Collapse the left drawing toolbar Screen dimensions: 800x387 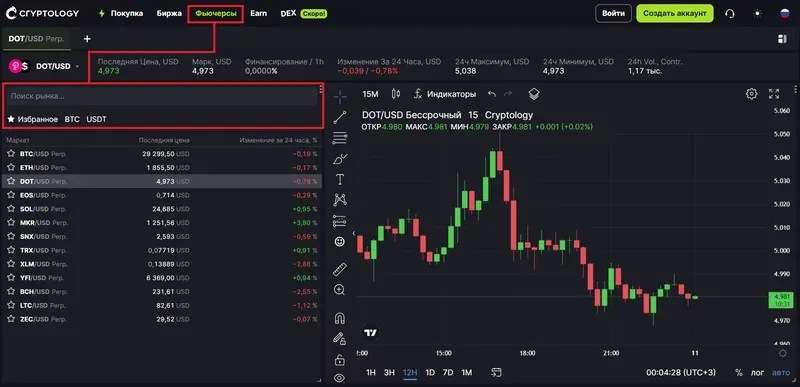[x=353, y=233]
